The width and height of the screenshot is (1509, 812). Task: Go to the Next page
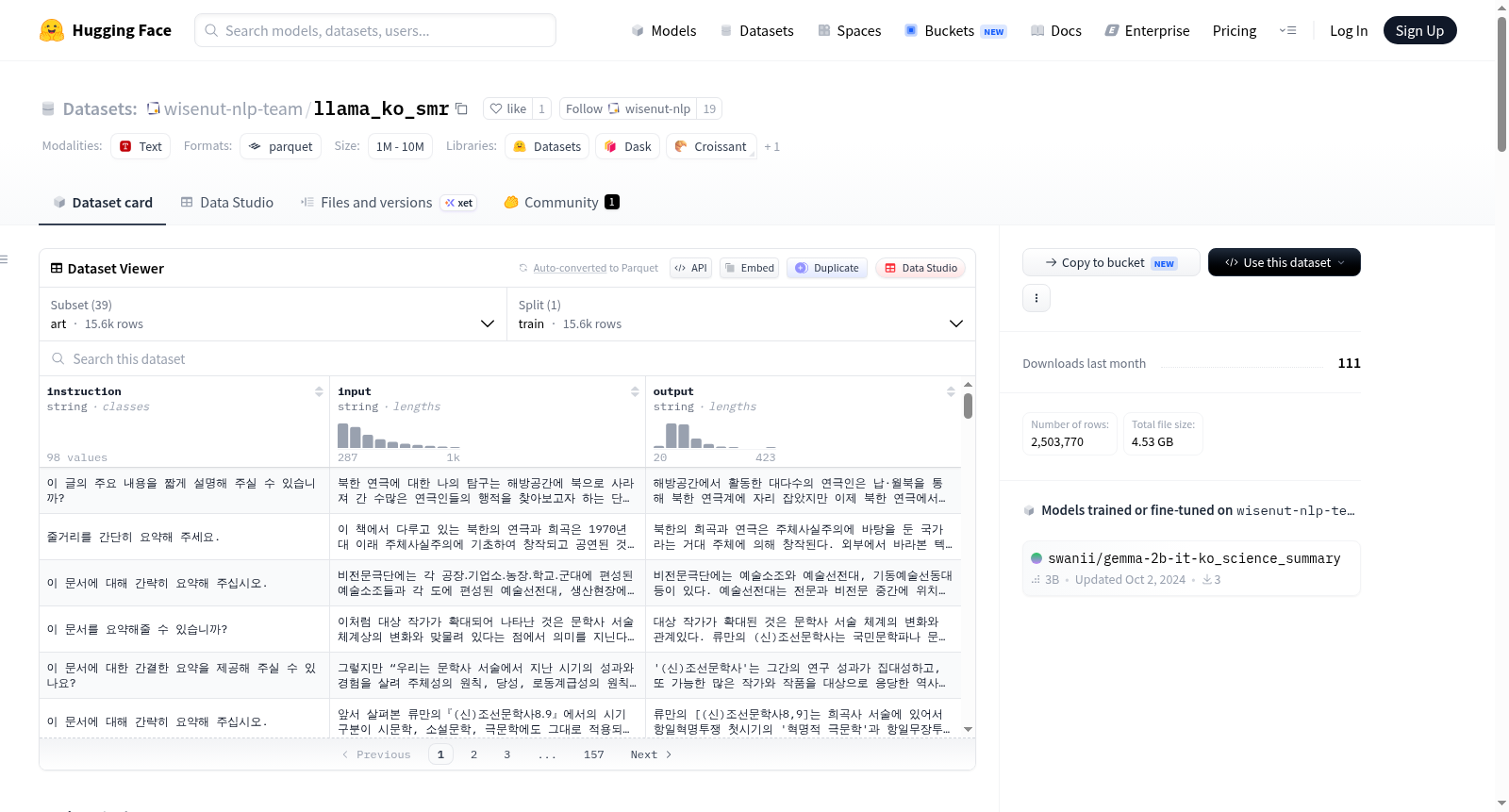[x=651, y=754]
